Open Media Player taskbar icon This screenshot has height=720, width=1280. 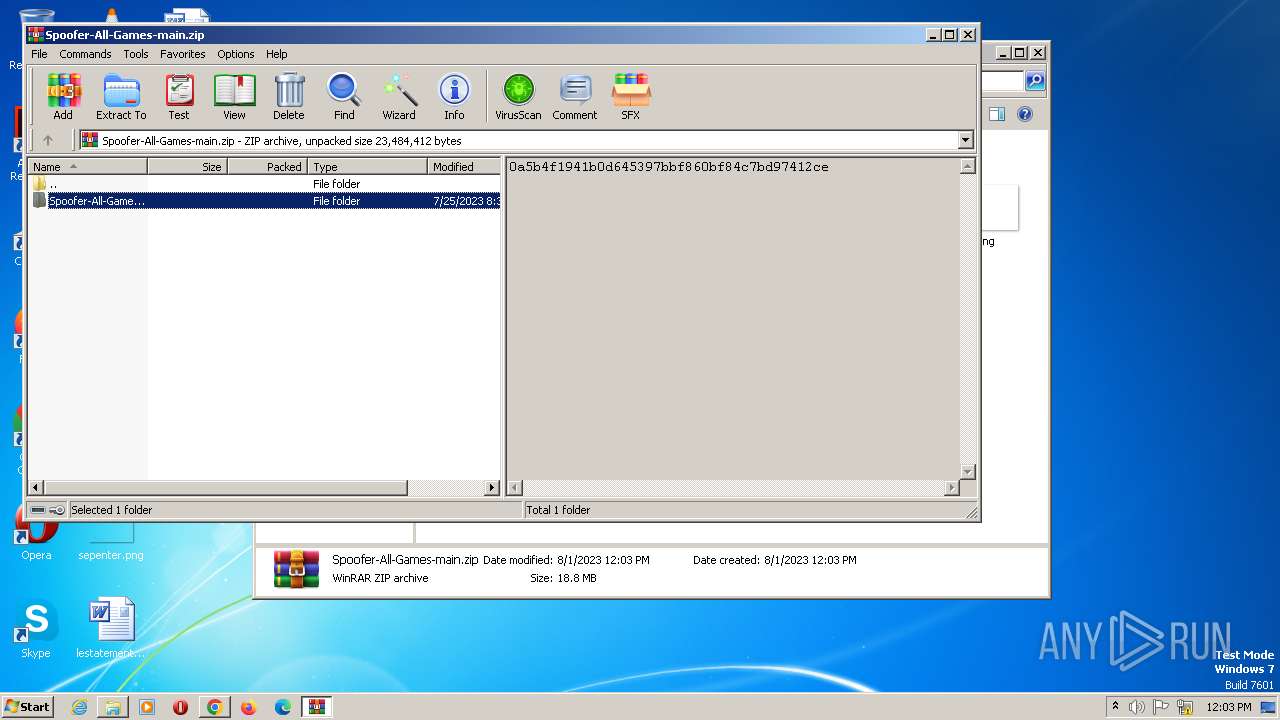[x=147, y=707]
